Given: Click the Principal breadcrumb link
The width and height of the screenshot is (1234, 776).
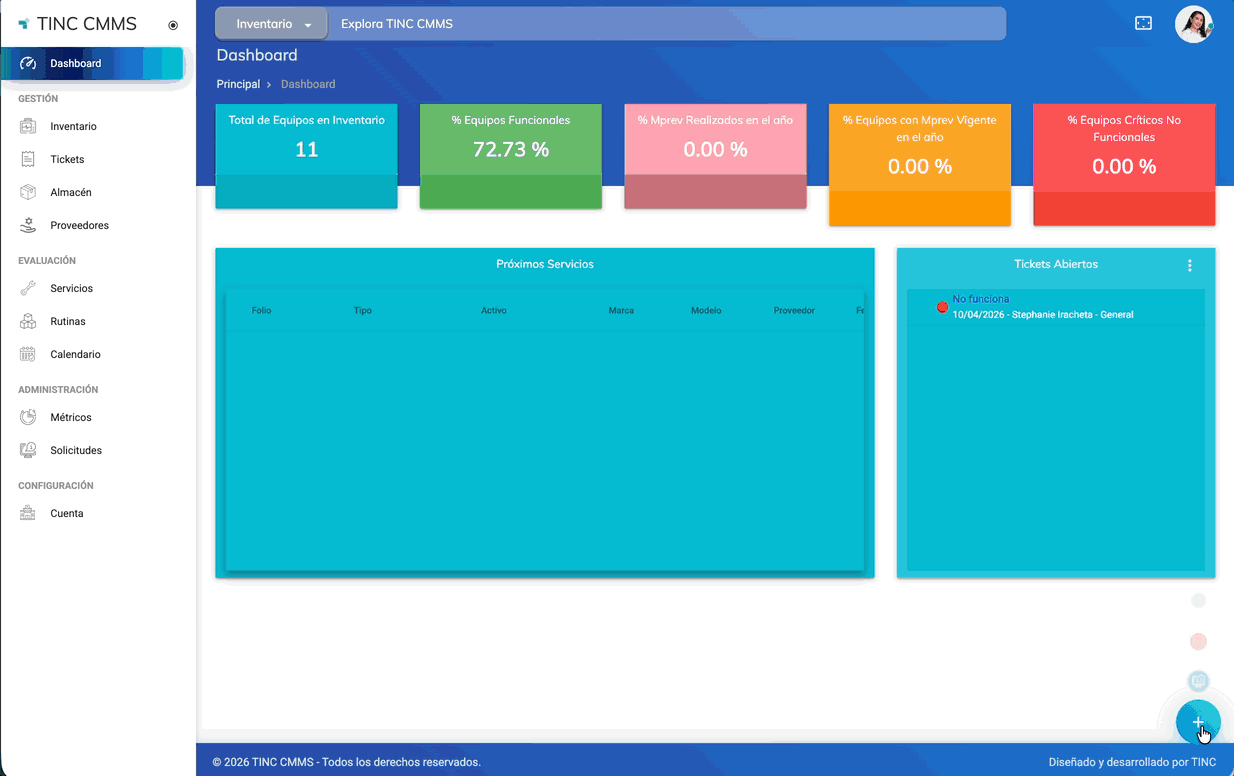Looking at the screenshot, I should click(238, 85).
